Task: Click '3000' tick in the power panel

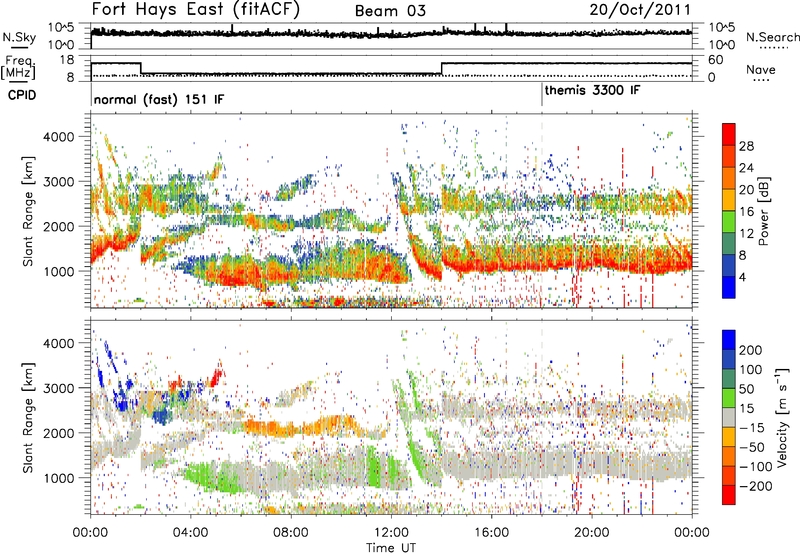Action: click(58, 182)
